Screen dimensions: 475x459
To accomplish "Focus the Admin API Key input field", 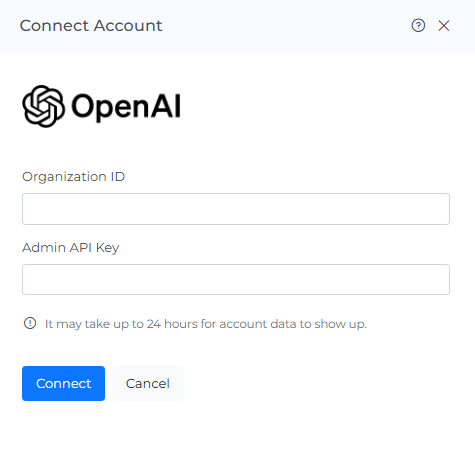I will pos(236,279).
